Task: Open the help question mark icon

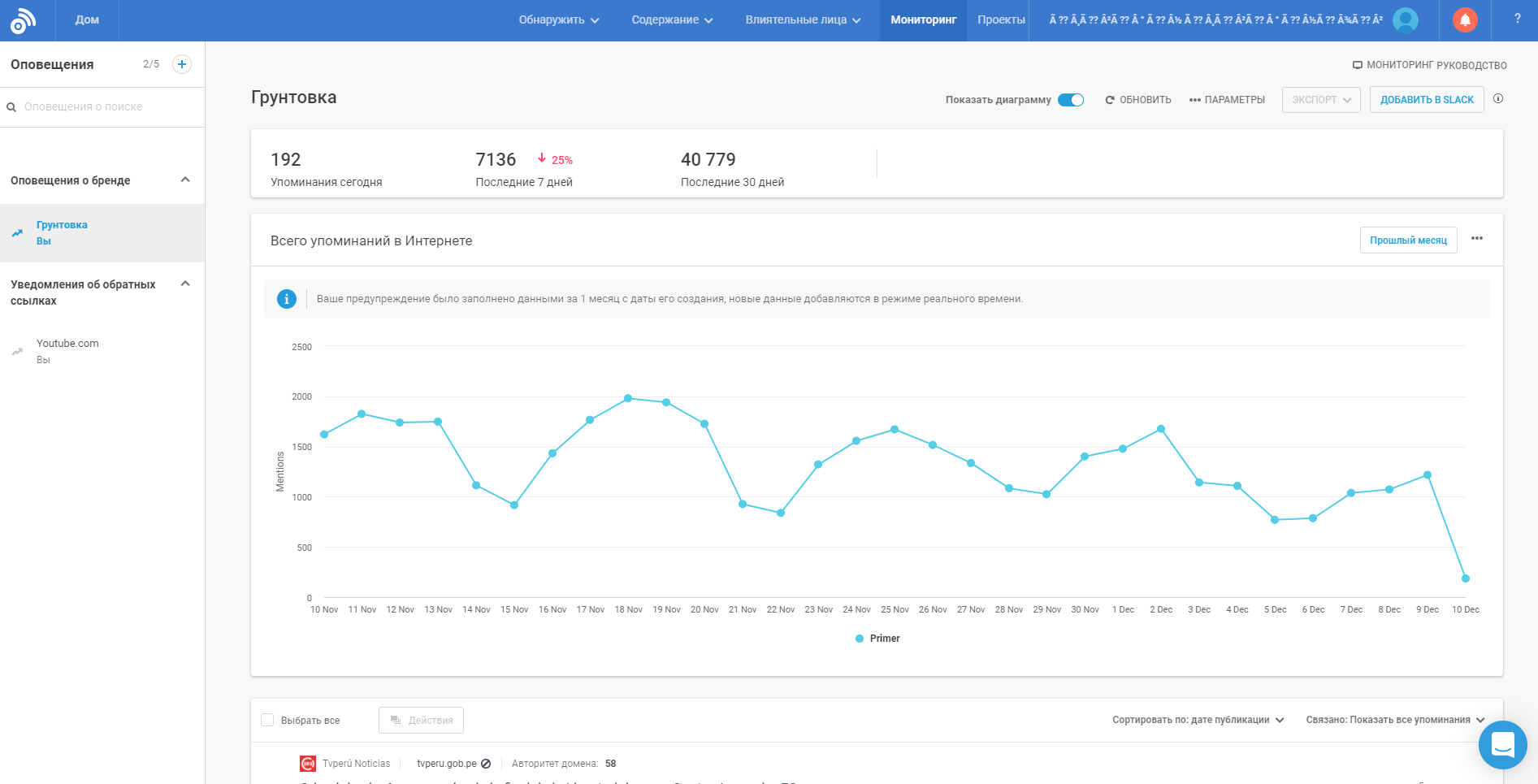Action: (x=1517, y=19)
